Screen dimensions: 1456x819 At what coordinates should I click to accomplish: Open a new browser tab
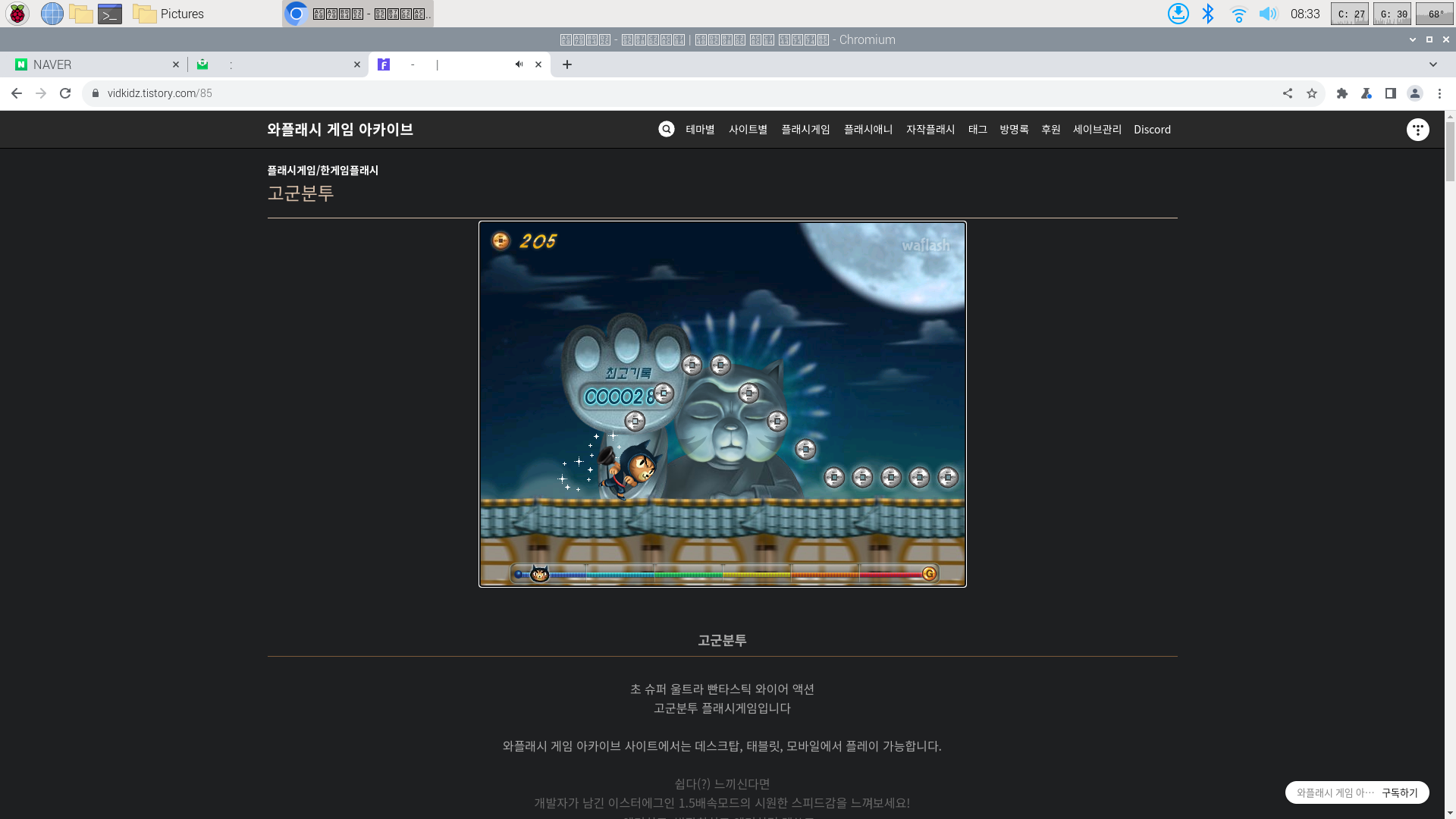(567, 64)
